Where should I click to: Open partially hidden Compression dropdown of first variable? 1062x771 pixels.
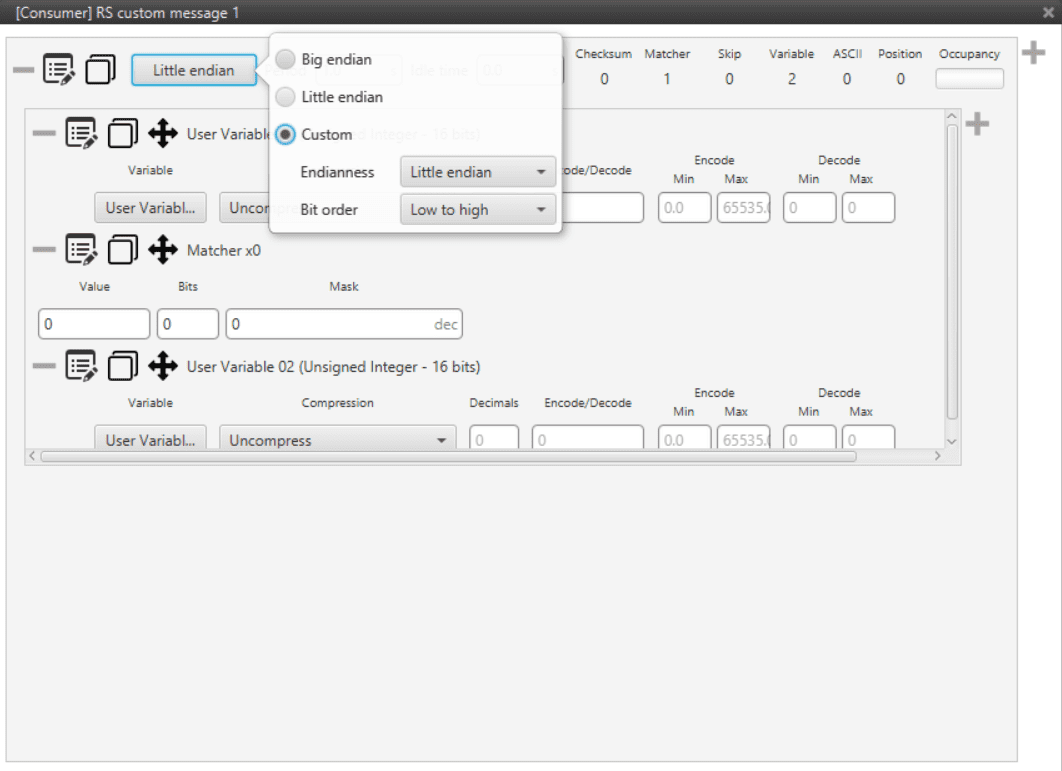[x=245, y=208]
